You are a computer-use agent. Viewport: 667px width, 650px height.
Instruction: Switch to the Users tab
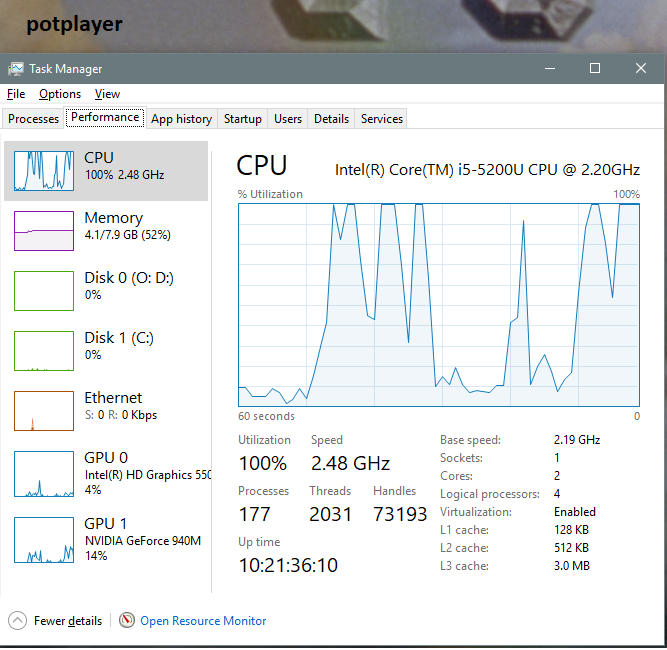(288, 119)
